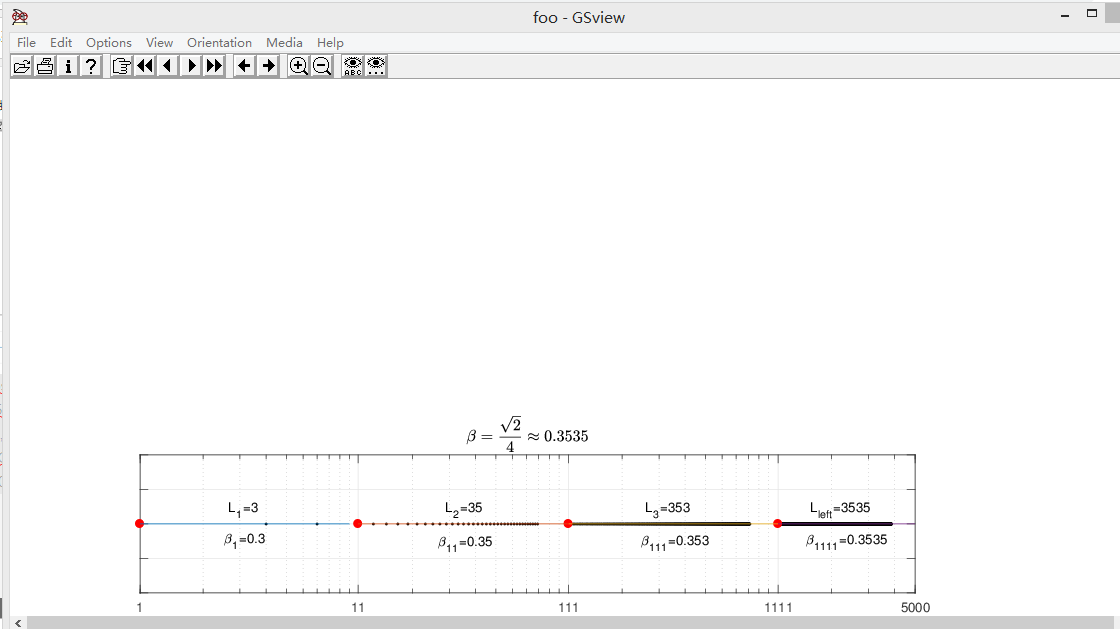The height and width of the screenshot is (629, 1120).
Task: Zoom out of the document
Action: (322, 65)
